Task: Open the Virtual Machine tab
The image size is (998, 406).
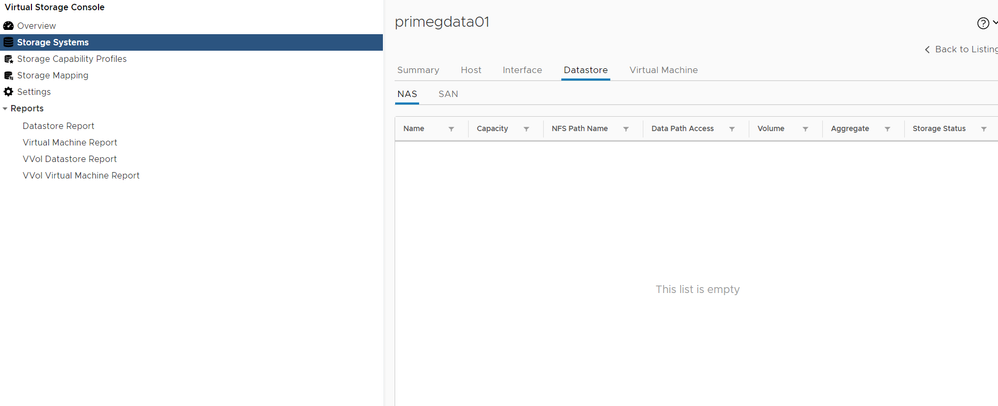Action: tap(663, 70)
